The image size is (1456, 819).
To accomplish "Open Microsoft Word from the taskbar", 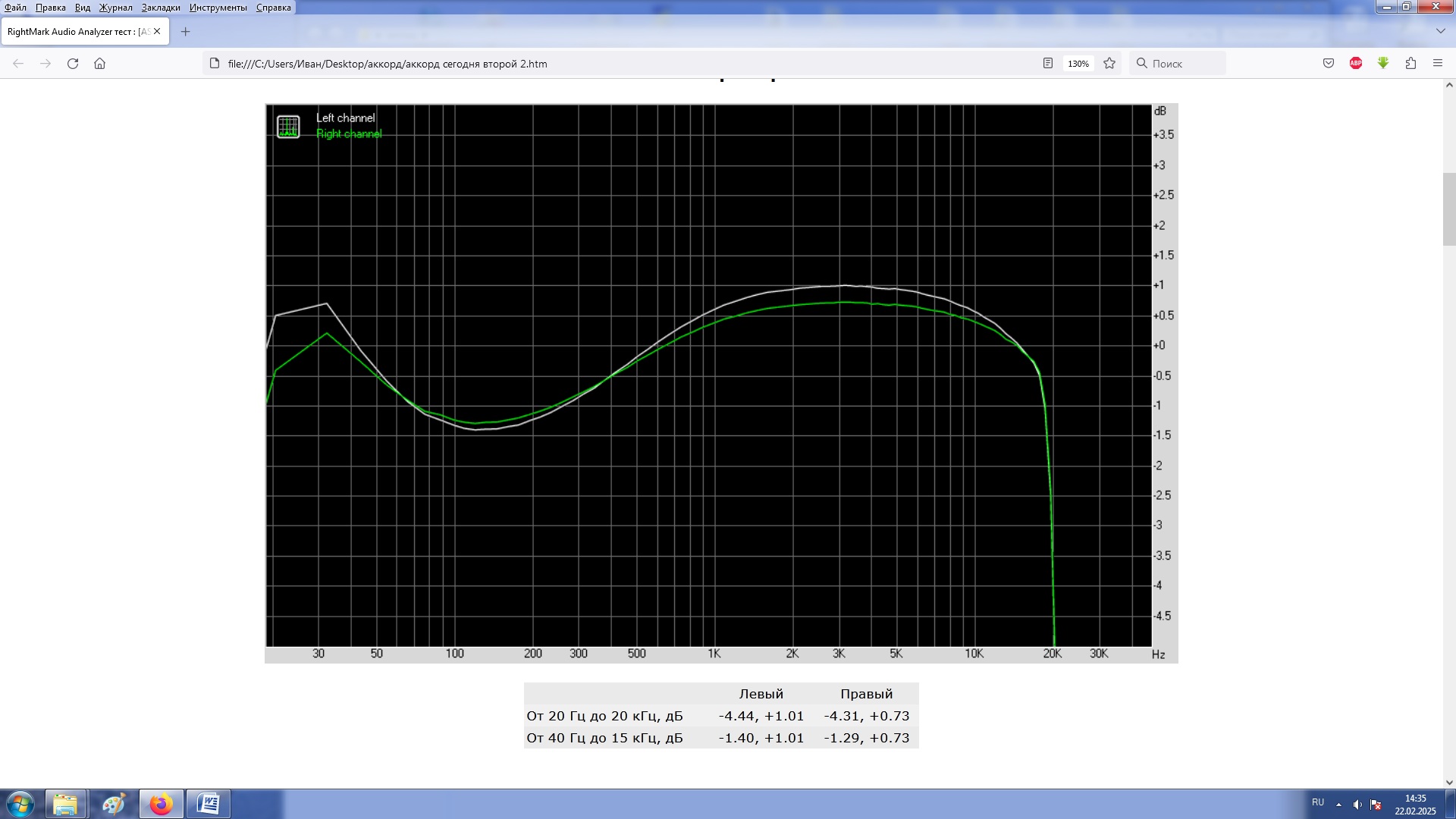I will tap(208, 804).
